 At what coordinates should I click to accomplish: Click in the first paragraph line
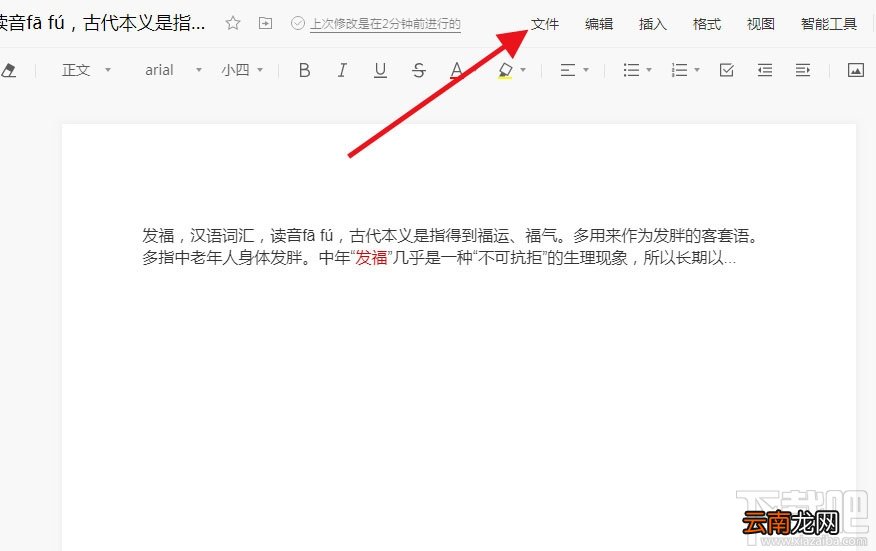pyautogui.click(x=451, y=236)
